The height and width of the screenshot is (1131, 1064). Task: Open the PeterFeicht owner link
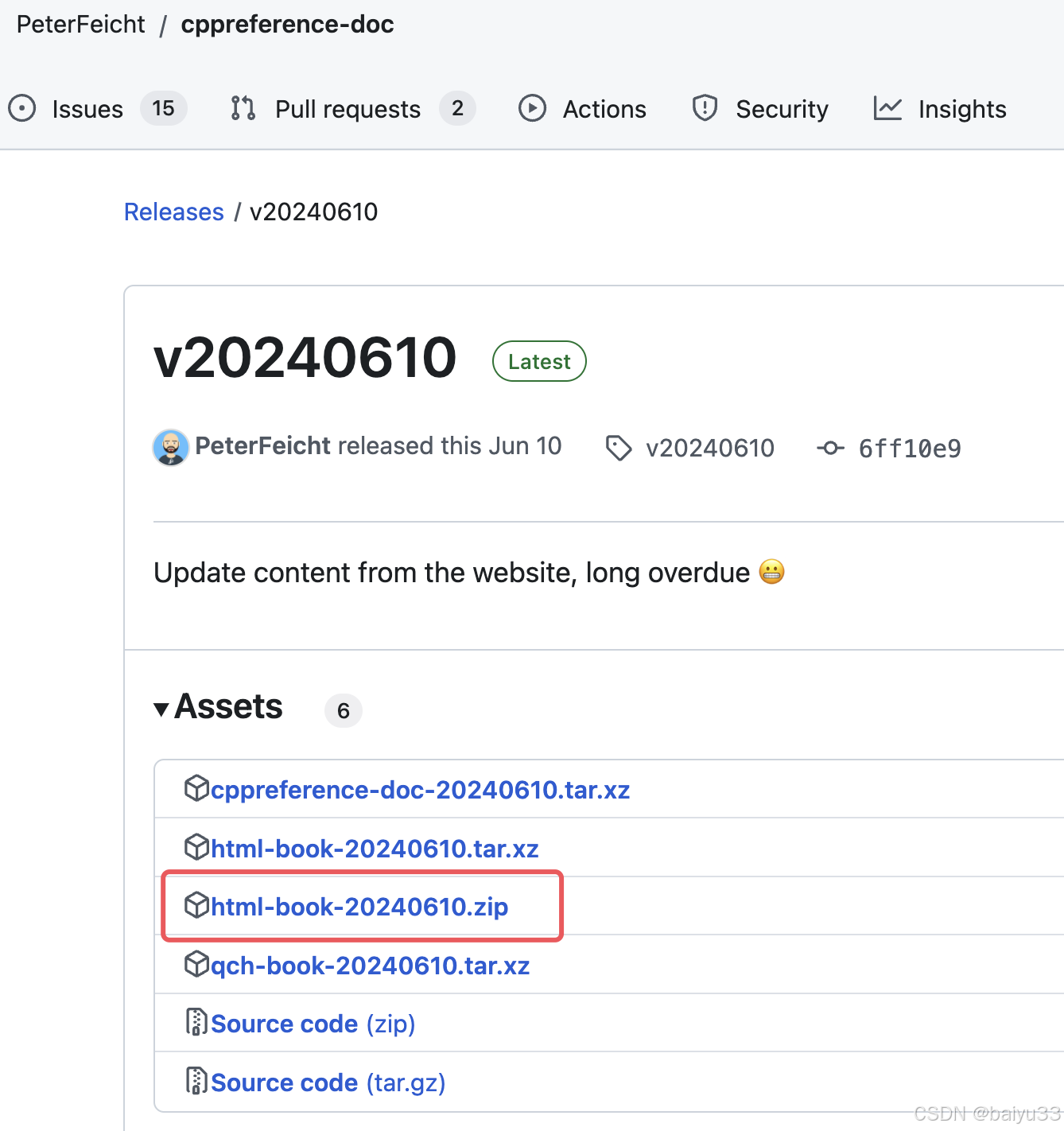click(81, 25)
